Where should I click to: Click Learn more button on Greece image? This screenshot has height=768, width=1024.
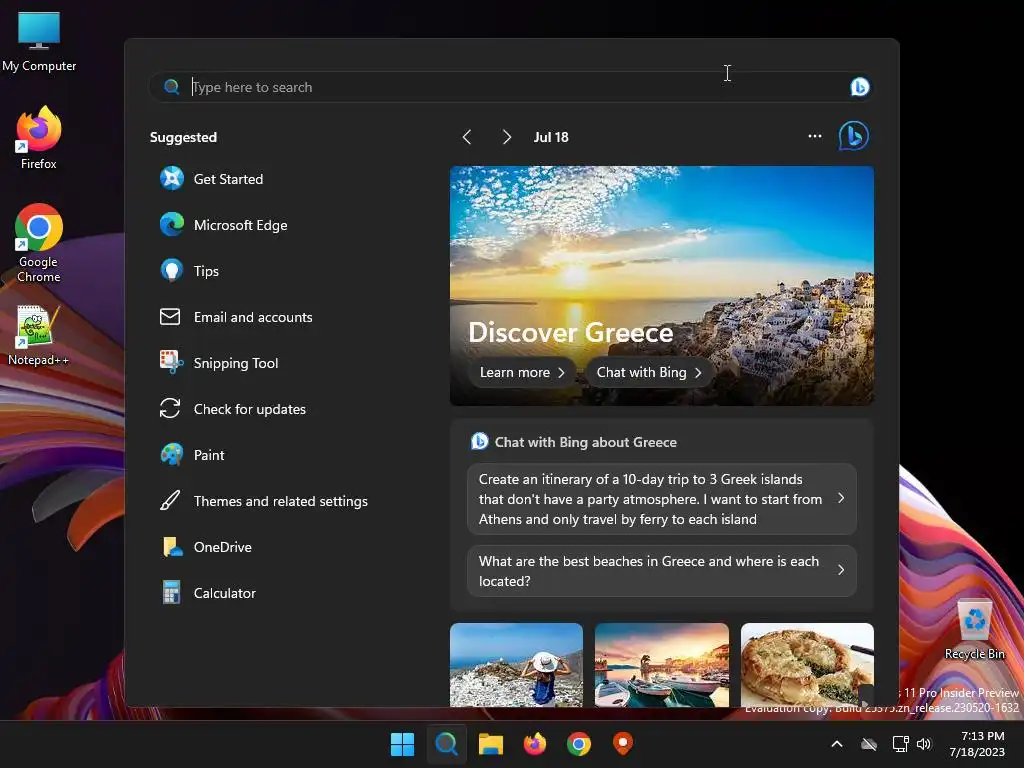click(x=522, y=372)
